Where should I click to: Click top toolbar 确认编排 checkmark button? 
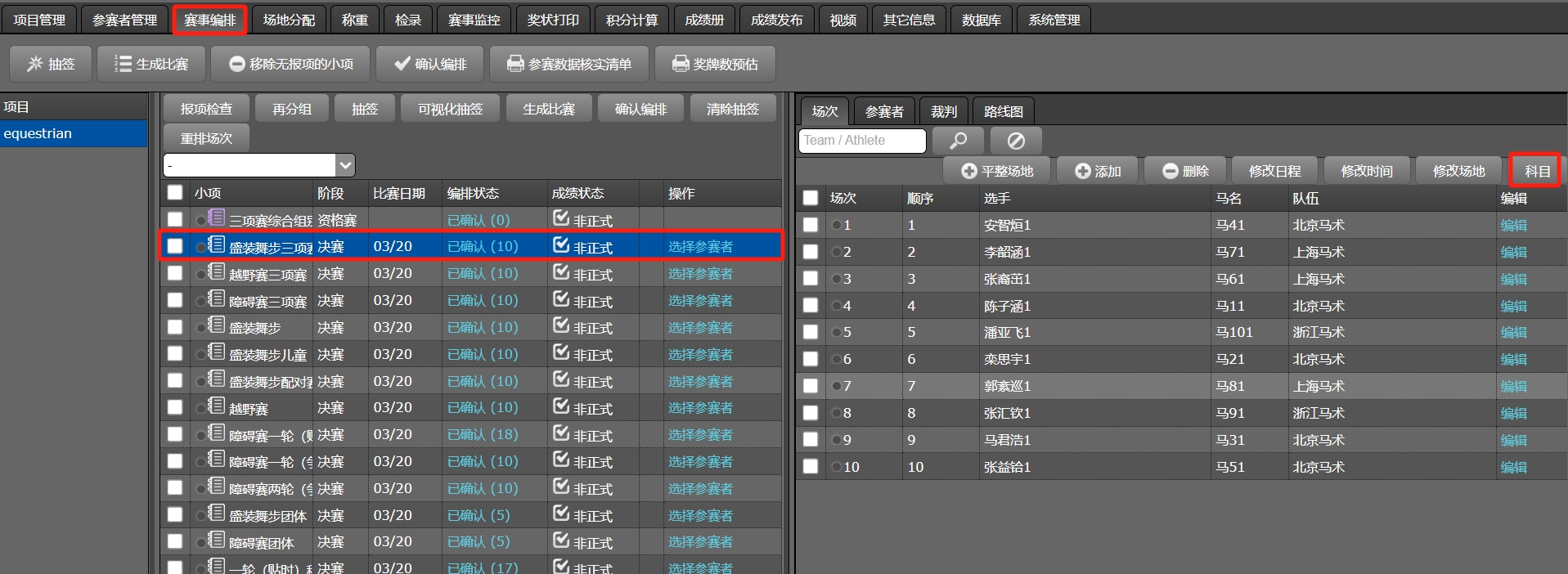pyautogui.click(x=429, y=64)
